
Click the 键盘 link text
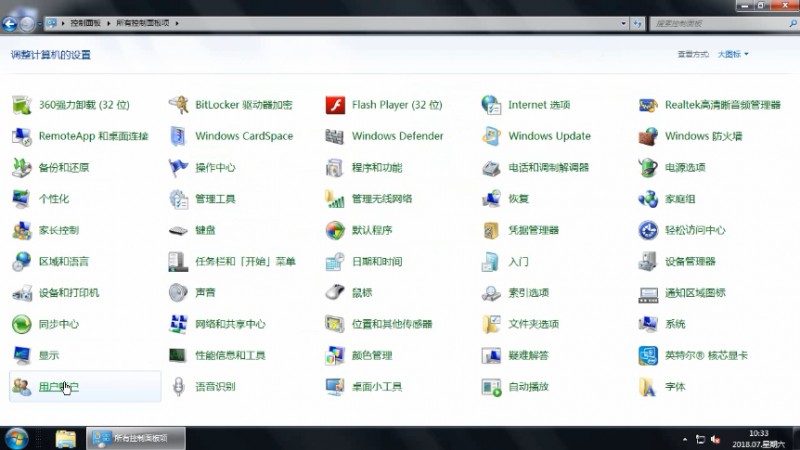205,230
